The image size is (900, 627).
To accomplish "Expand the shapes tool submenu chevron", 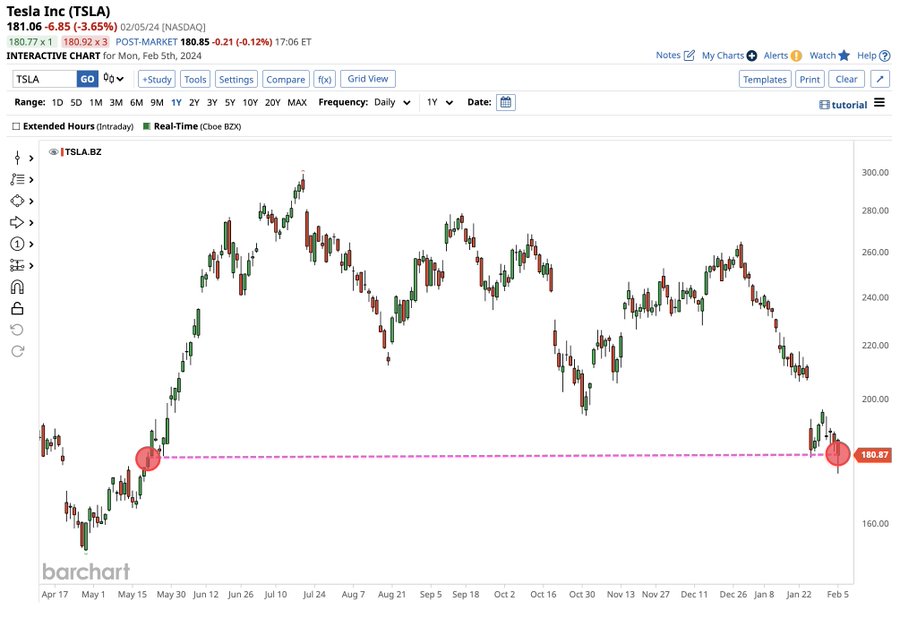I will pyautogui.click(x=31, y=201).
